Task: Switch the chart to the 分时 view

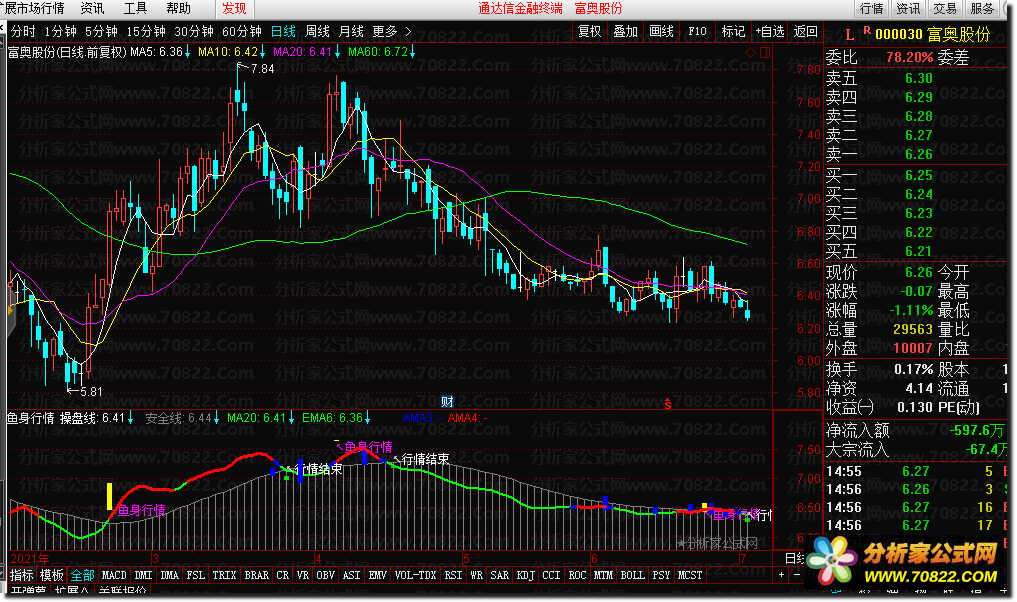Action: [x=23, y=31]
